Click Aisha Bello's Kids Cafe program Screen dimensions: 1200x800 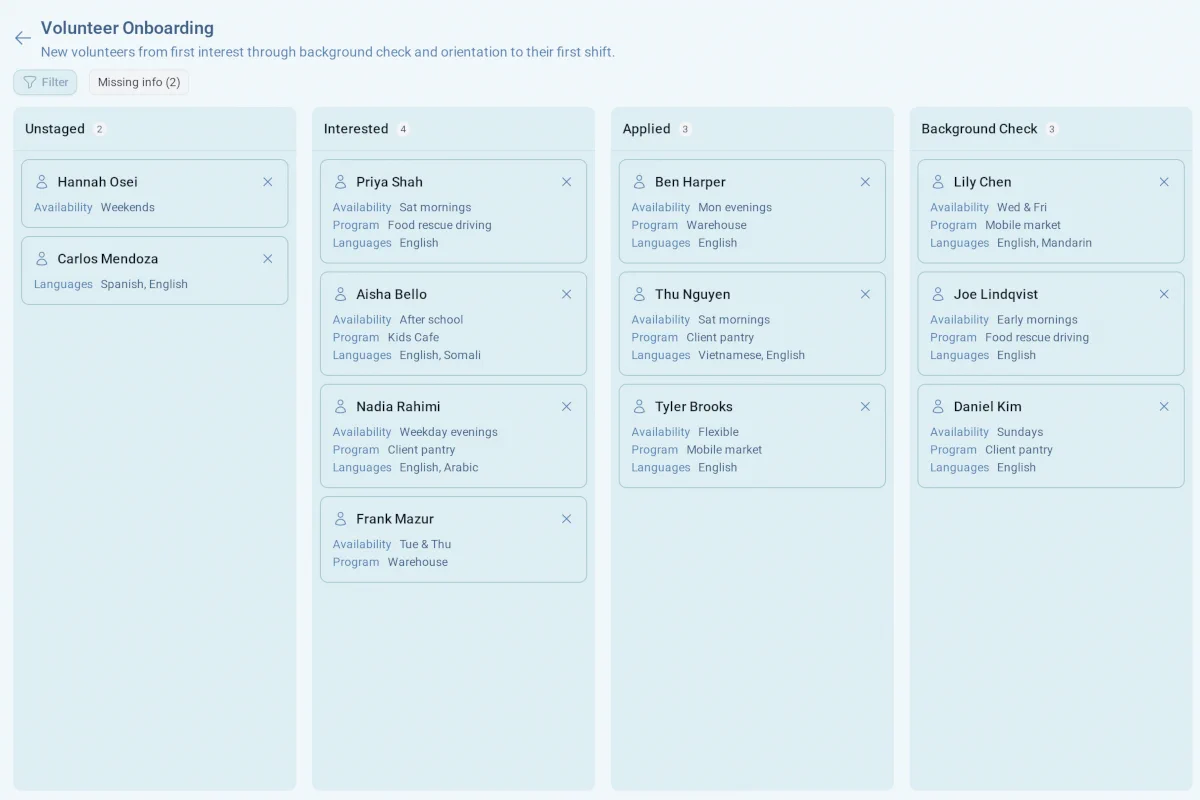point(413,337)
